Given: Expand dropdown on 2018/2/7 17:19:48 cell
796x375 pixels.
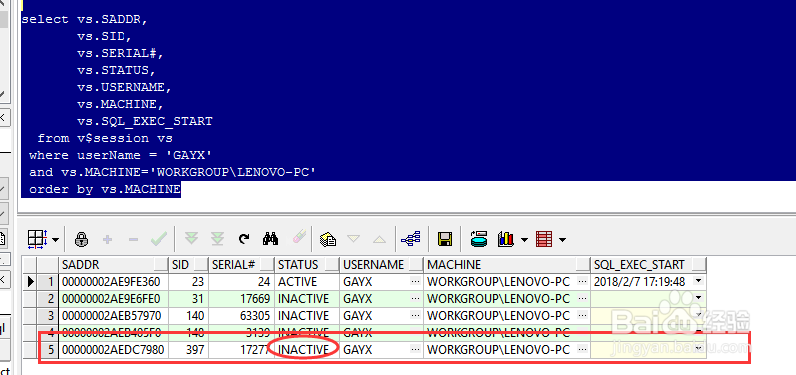Looking at the screenshot, I should tap(700, 281).
